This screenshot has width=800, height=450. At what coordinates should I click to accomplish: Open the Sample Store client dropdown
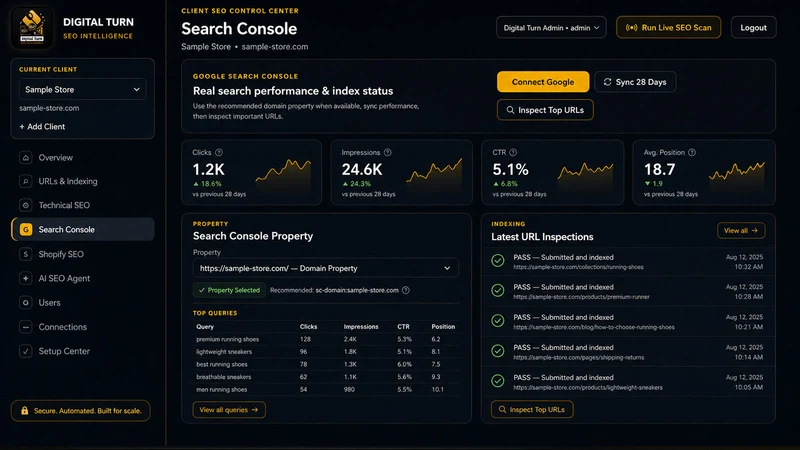pos(83,89)
